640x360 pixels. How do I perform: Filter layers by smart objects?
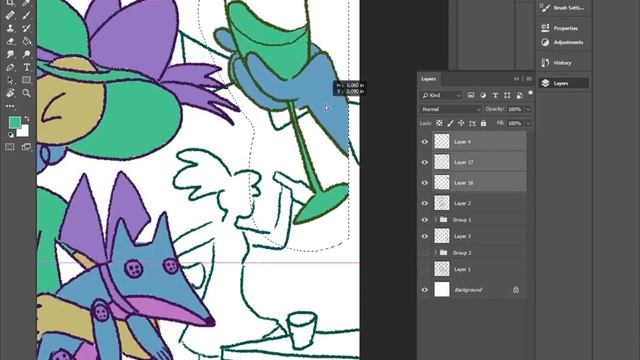point(519,95)
